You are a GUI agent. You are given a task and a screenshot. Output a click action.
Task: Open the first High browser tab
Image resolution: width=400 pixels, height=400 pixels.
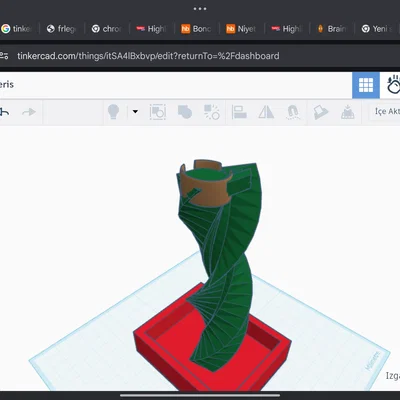(151, 29)
